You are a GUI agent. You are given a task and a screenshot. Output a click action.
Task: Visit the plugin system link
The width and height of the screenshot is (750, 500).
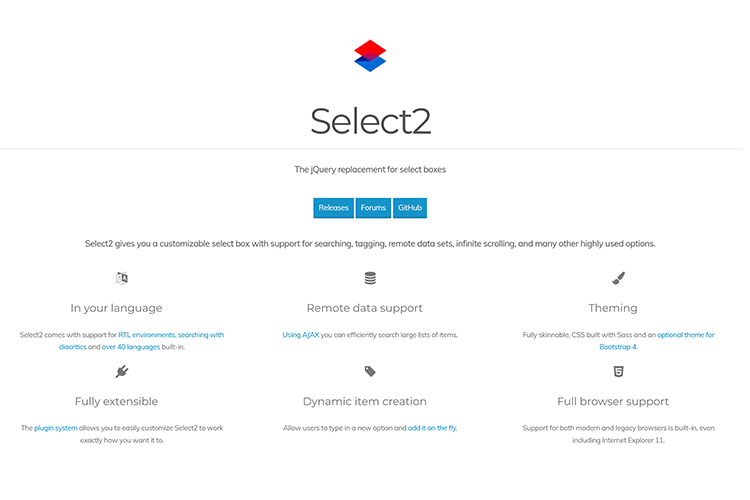click(x=56, y=427)
